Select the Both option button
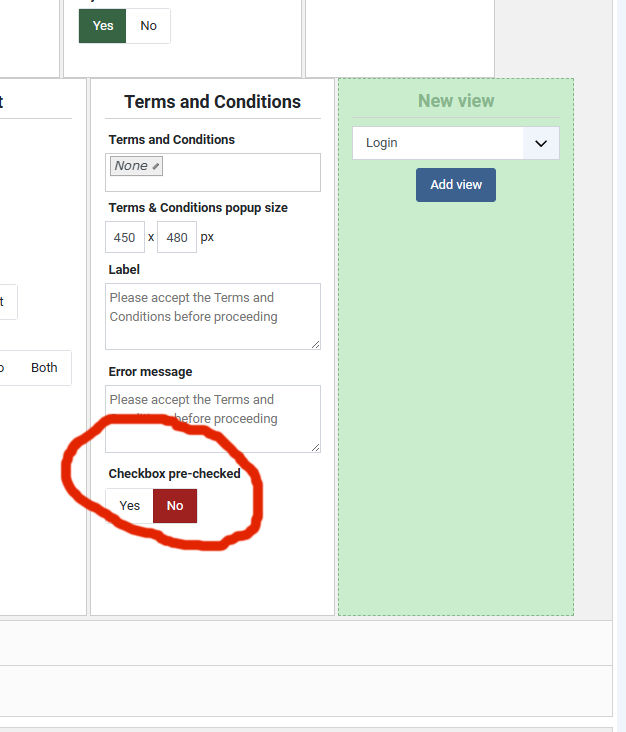The width and height of the screenshot is (626, 732). pyautogui.click(x=44, y=368)
